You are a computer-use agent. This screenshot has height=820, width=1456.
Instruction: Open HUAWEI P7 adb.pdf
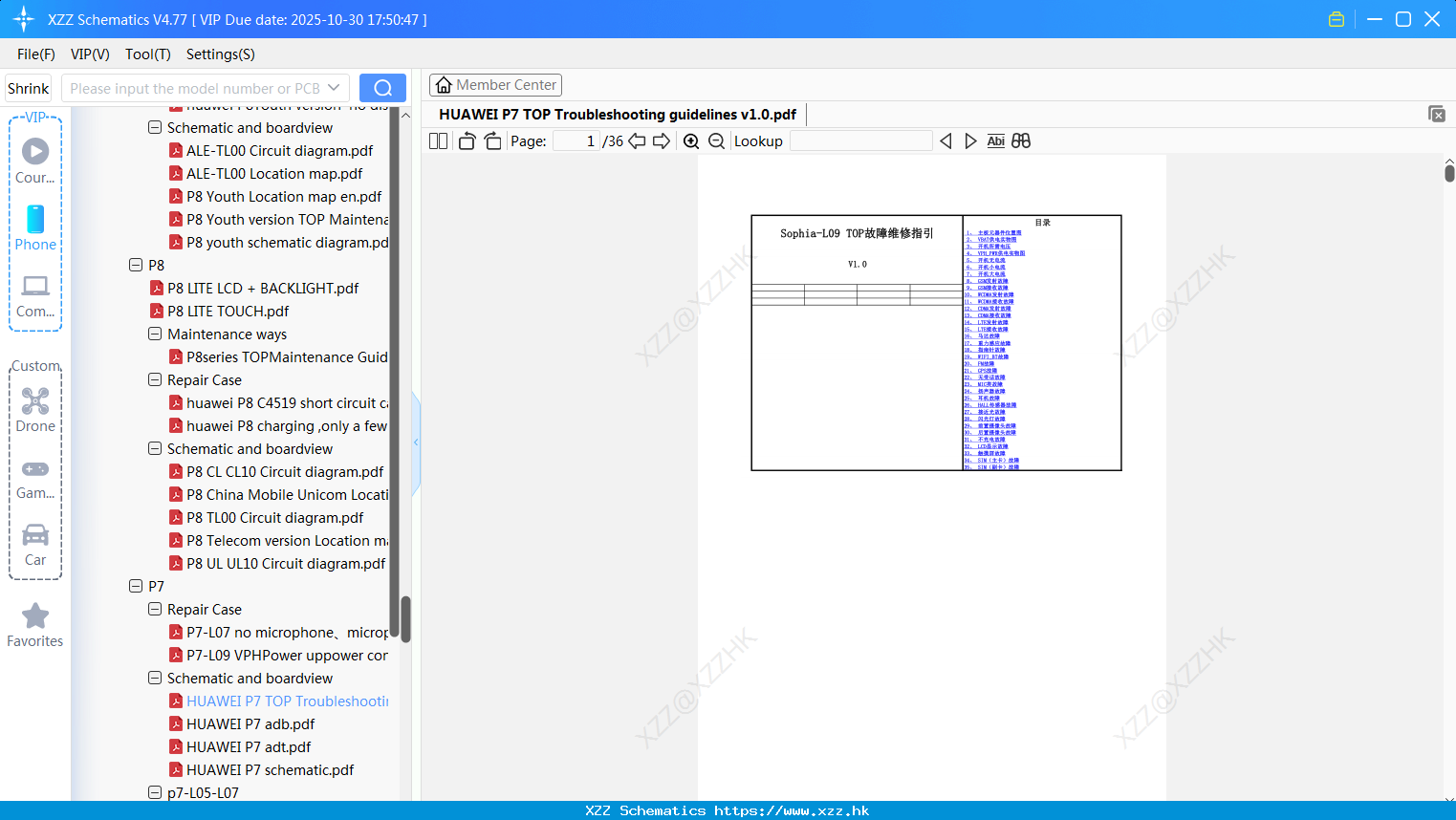(x=250, y=723)
